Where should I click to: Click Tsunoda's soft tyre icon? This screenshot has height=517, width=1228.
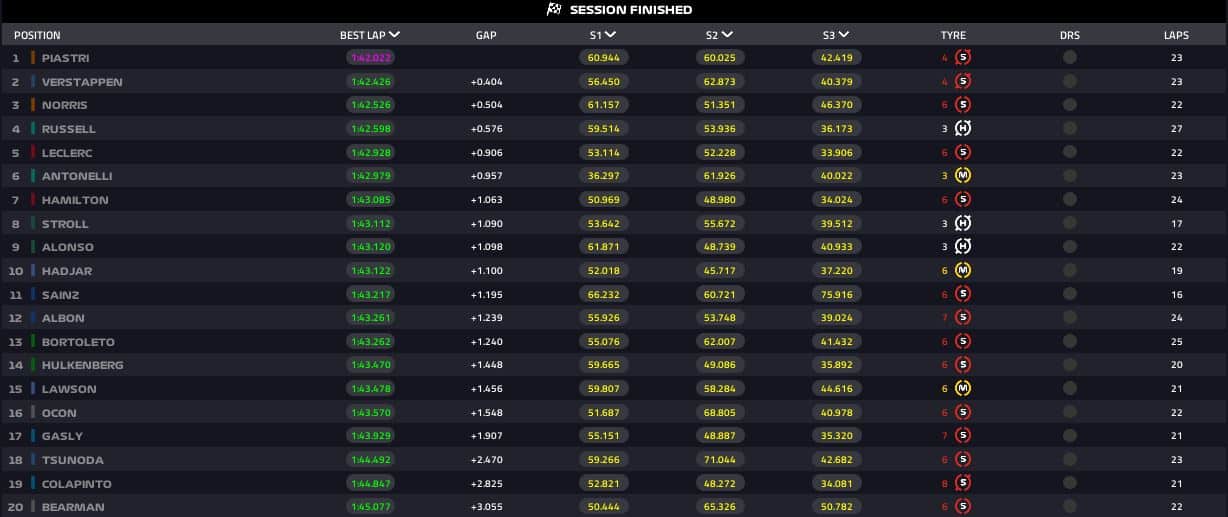[x=963, y=459]
